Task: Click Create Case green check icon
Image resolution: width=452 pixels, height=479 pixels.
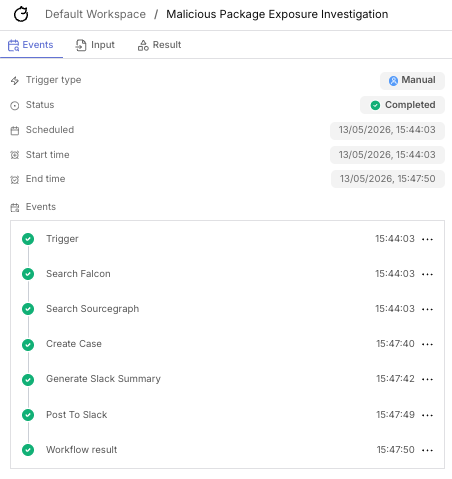Action: (x=28, y=344)
